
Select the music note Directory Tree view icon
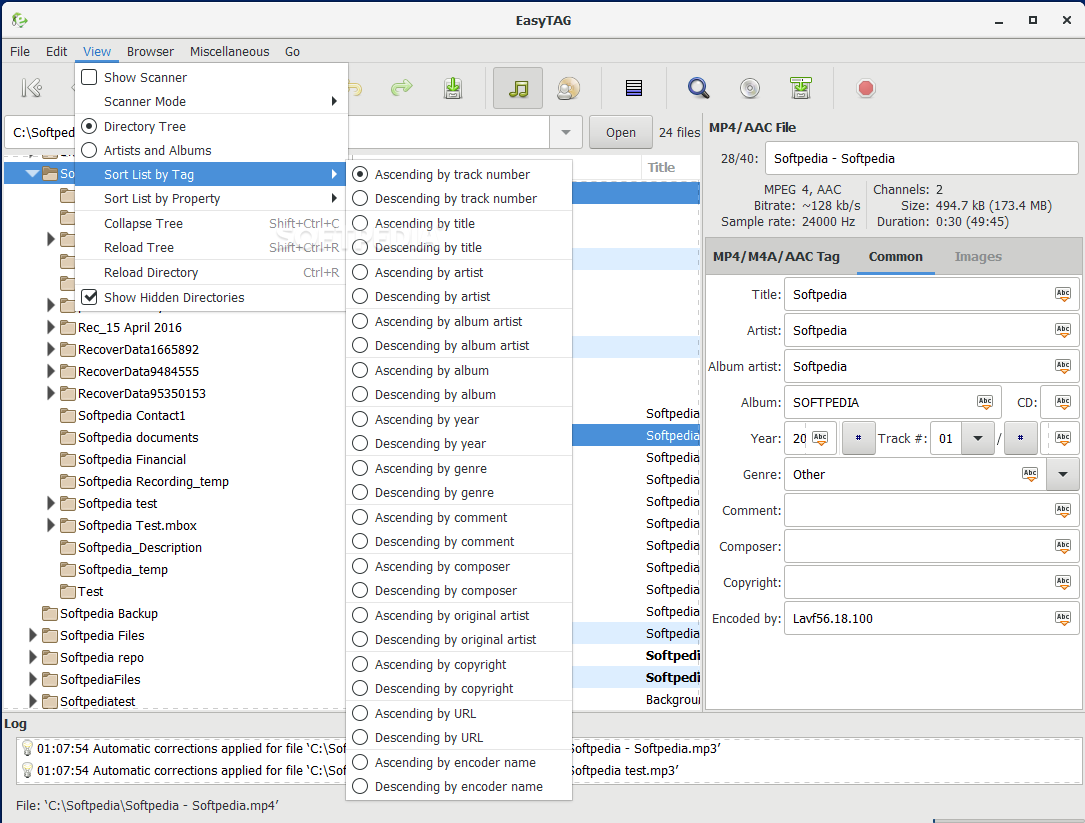(518, 88)
